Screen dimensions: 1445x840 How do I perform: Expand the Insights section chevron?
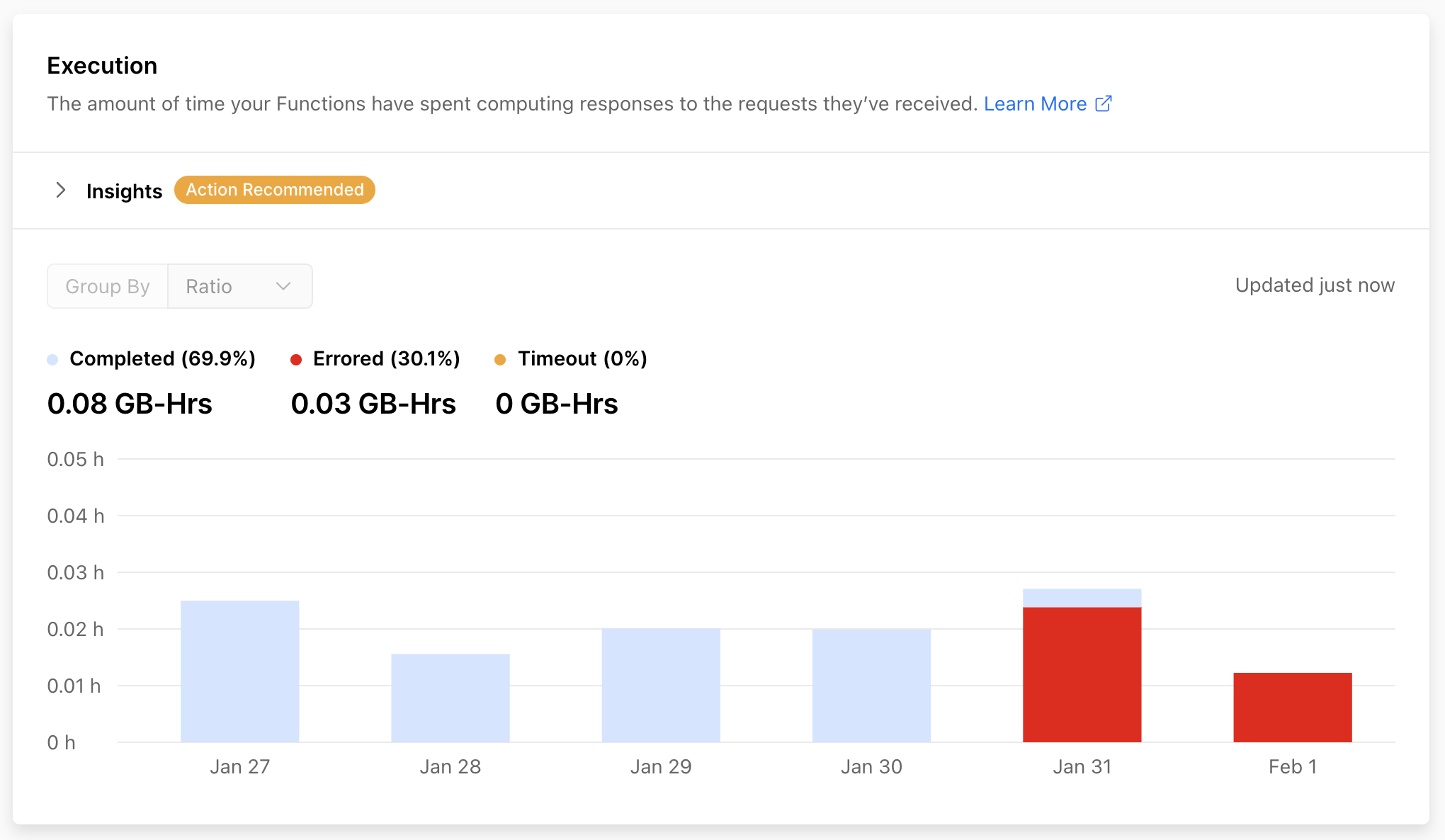[x=61, y=190]
